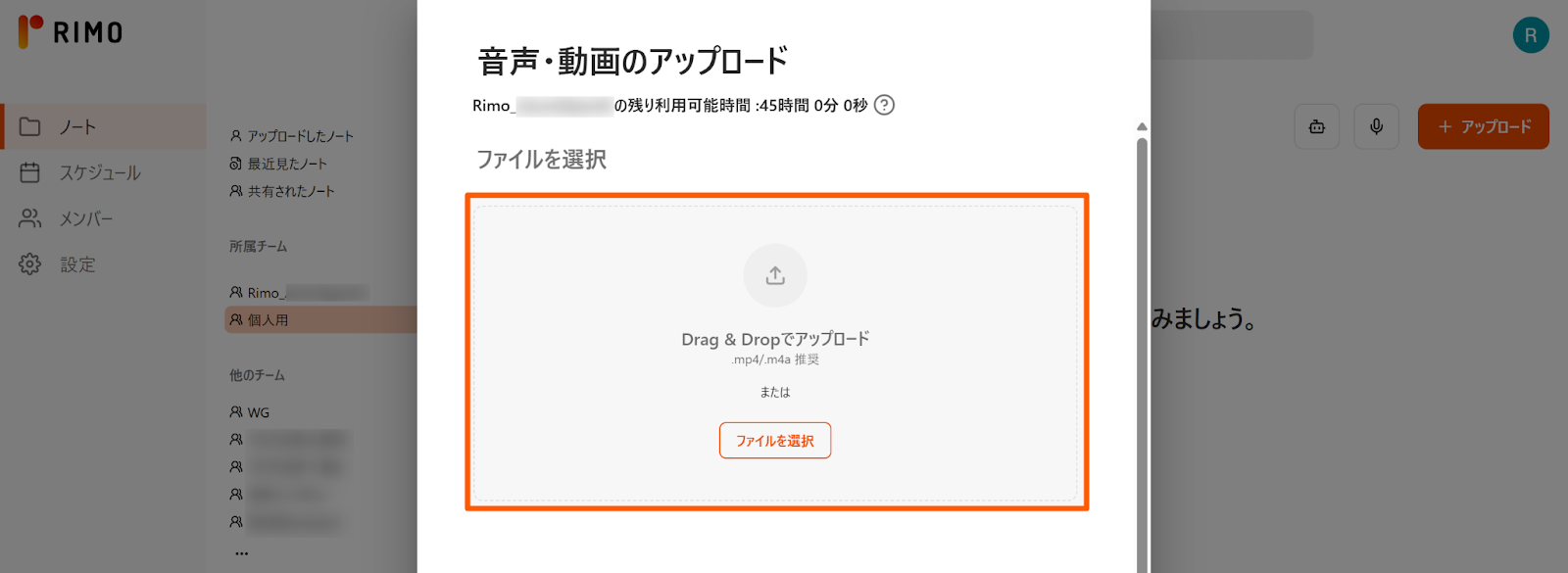
Task: Click the orange アップロード button
Action: pyautogui.click(x=1483, y=126)
